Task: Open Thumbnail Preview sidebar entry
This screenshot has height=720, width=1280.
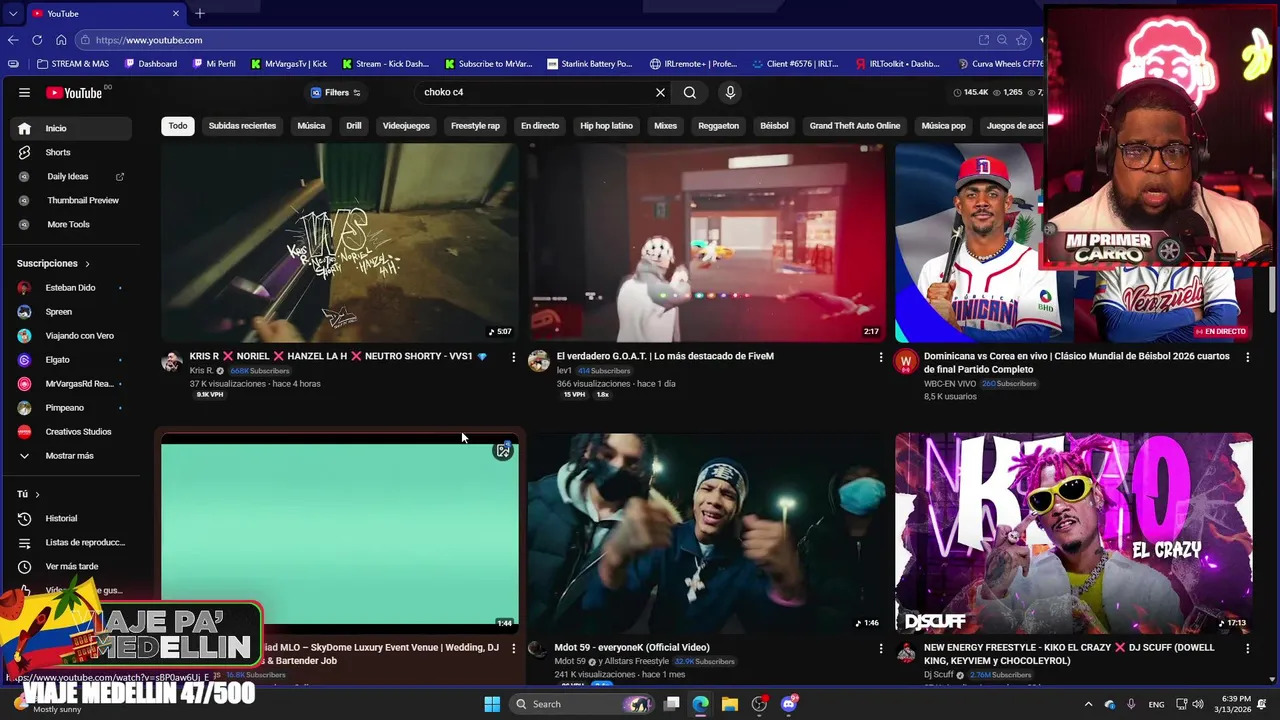Action: point(71,200)
